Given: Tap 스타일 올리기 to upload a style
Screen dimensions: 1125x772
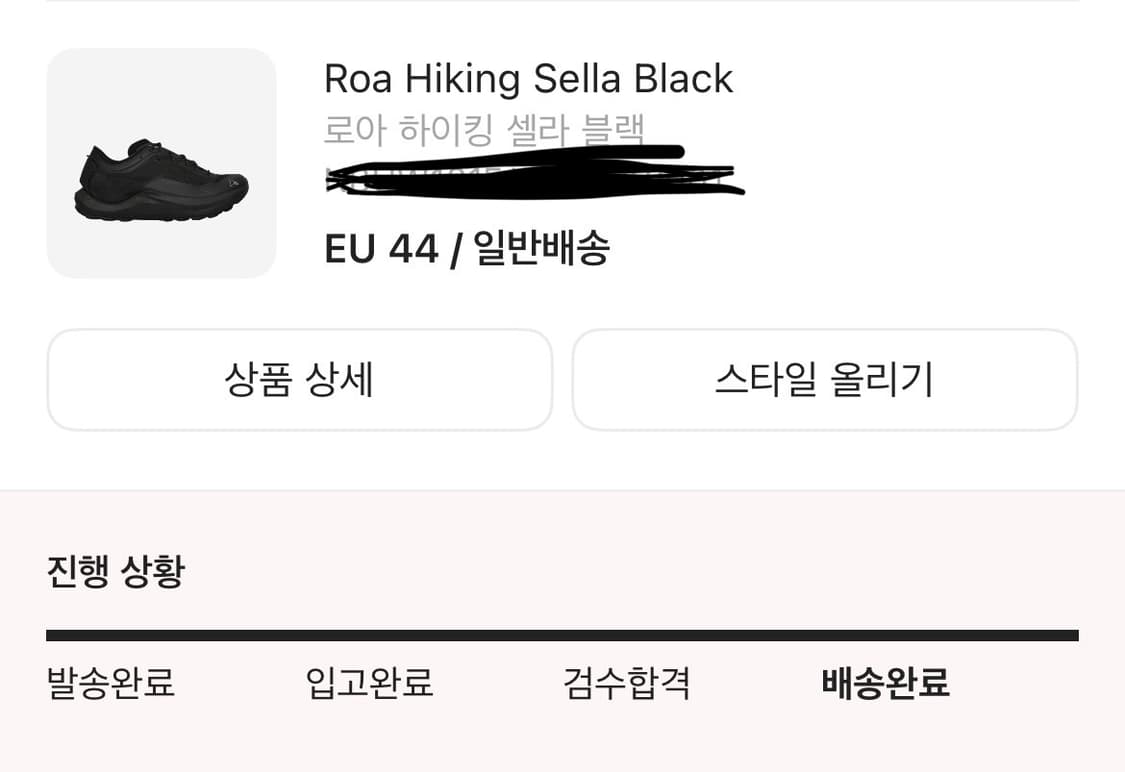Looking at the screenshot, I should pos(825,380).
